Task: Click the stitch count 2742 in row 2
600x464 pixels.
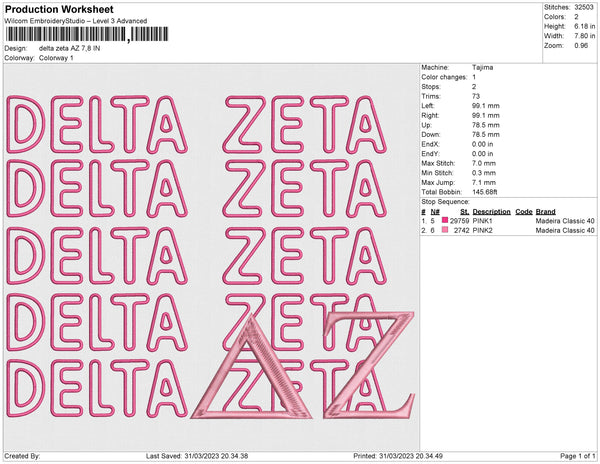Action: (461, 230)
